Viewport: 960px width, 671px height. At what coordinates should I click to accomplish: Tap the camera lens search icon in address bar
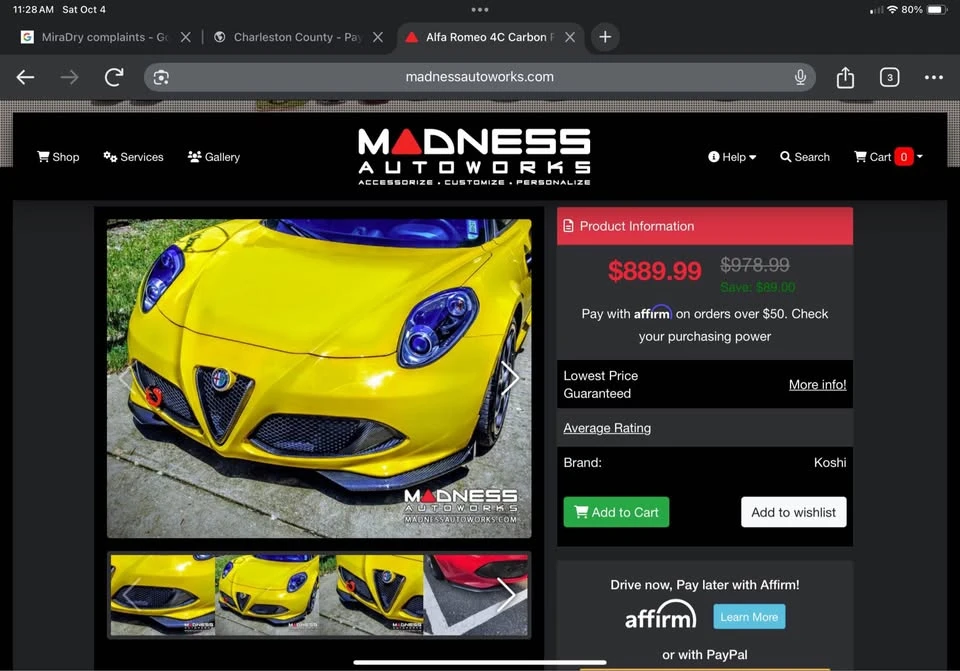click(161, 77)
